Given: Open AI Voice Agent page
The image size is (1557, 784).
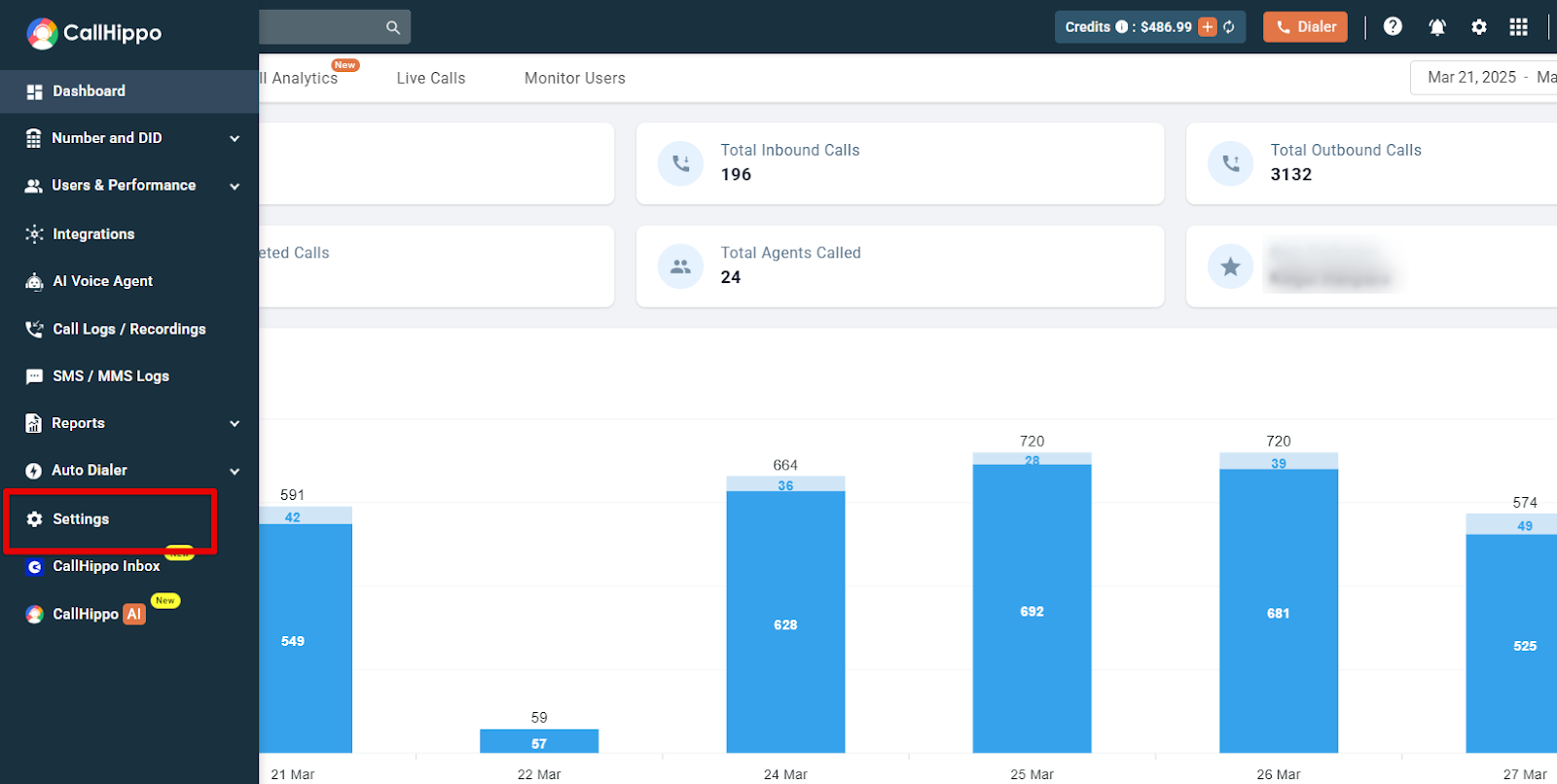Looking at the screenshot, I should click(x=129, y=281).
